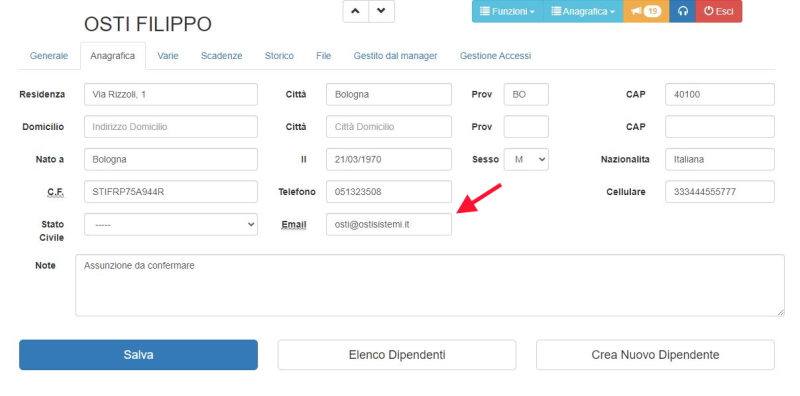Go to previous employee with up arrow
The height and width of the screenshot is (396, 800).
[x=356, y=11]
